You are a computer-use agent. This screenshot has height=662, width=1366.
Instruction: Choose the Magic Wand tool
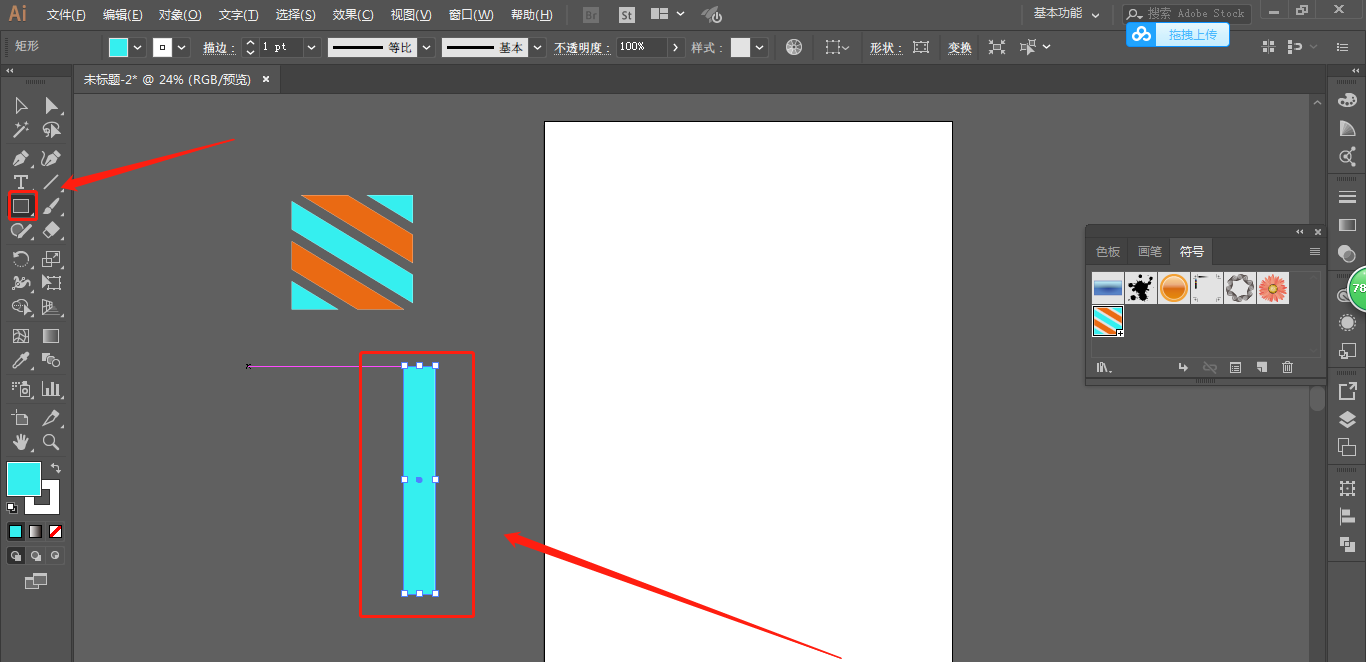(x=21, y=130)
